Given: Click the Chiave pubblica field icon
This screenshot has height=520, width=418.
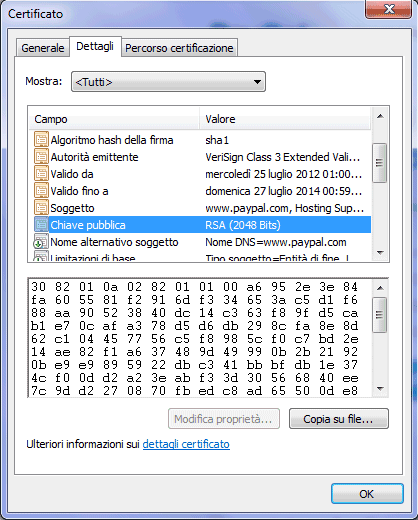Looking at the screenshot, I should coord(41,225).
